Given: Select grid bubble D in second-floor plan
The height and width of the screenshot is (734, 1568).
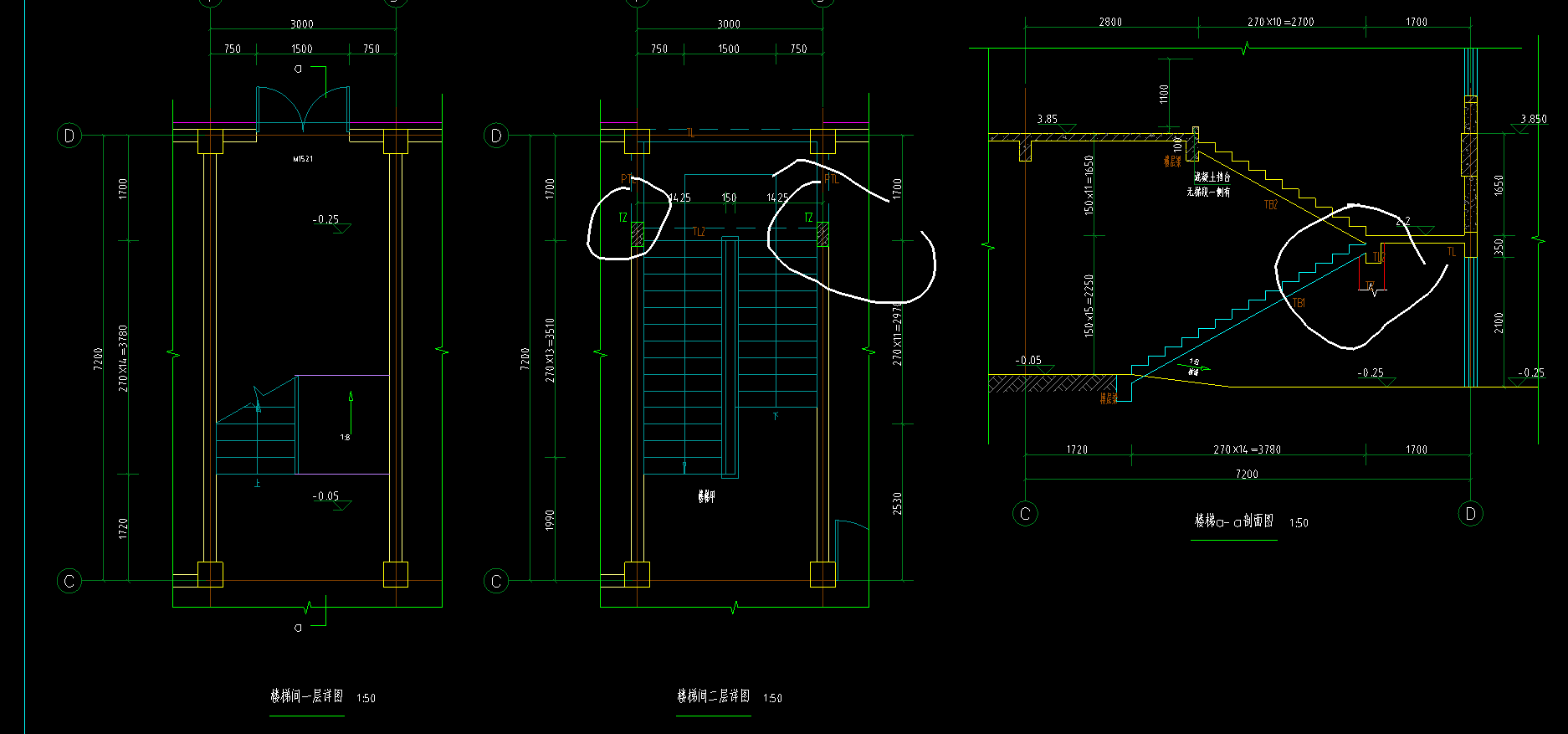Looking at the screenshot, I should [497, 135].
